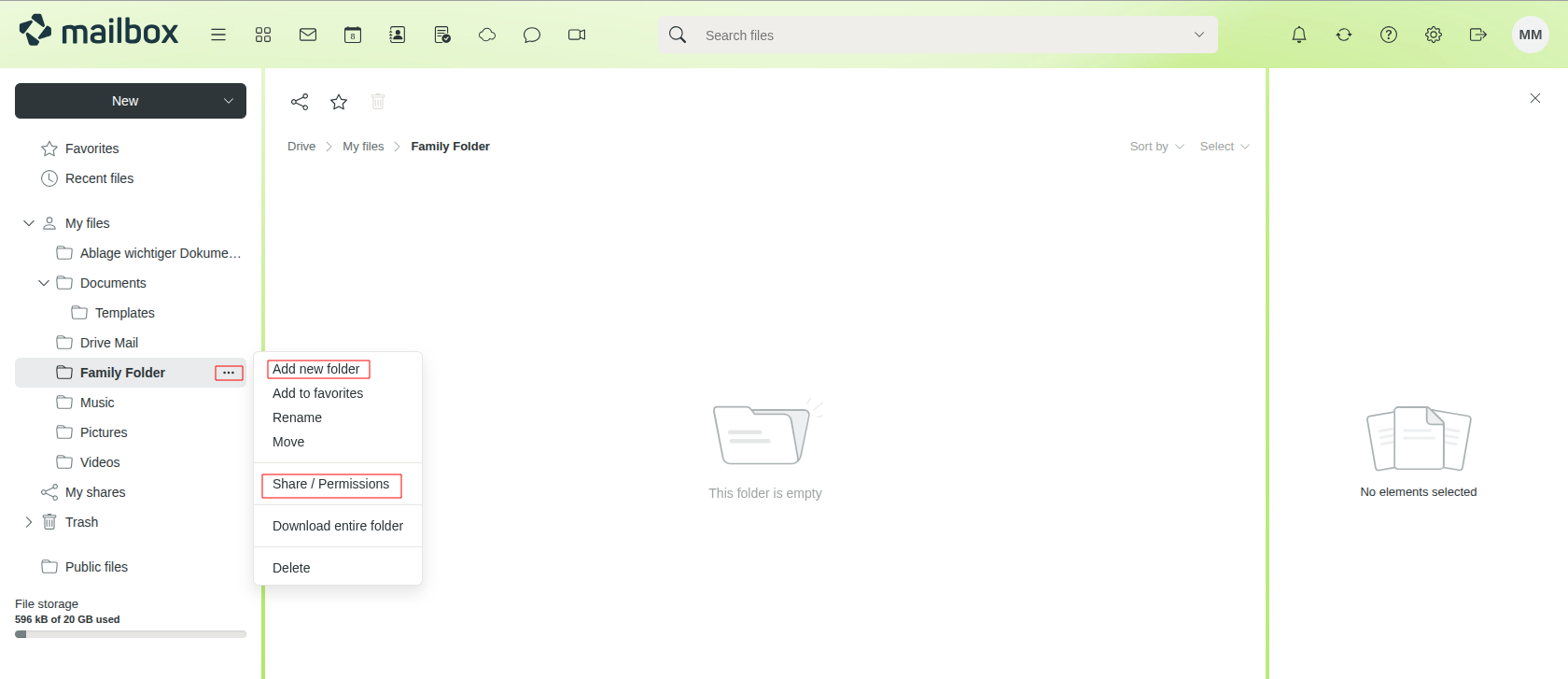1568x679 pixels.
Task: Collapse the My files tree
Action: pyautogui.click(x=29, y=223)
